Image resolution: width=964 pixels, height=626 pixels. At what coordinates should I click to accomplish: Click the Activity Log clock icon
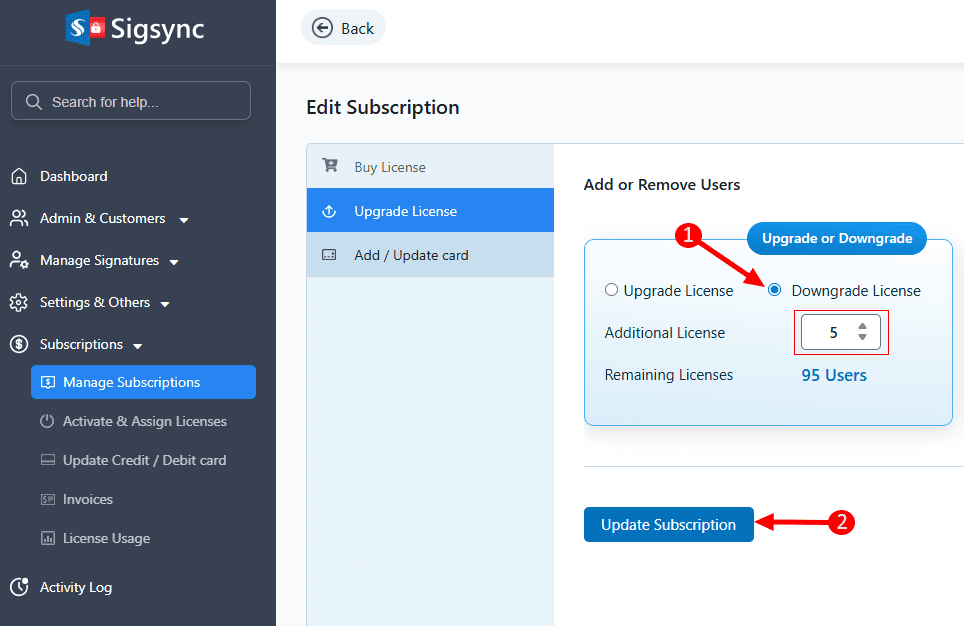point(19,587)
